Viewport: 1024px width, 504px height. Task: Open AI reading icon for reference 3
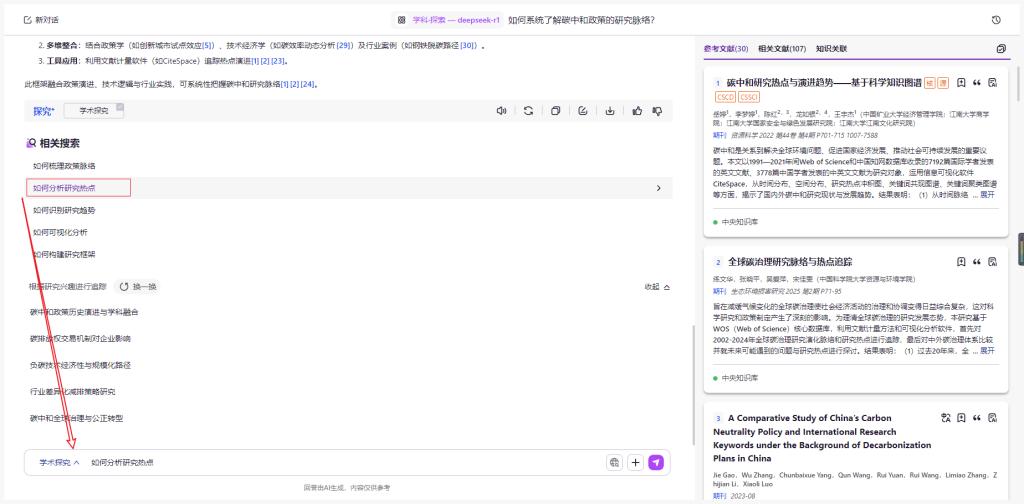click(993, 418)
